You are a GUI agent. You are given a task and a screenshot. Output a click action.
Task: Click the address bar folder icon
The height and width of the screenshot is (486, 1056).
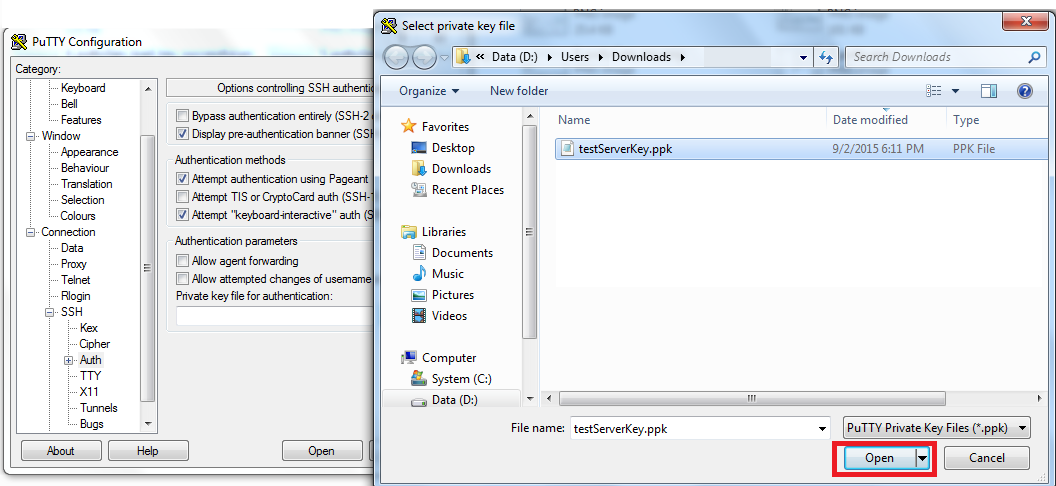point(463,57)
